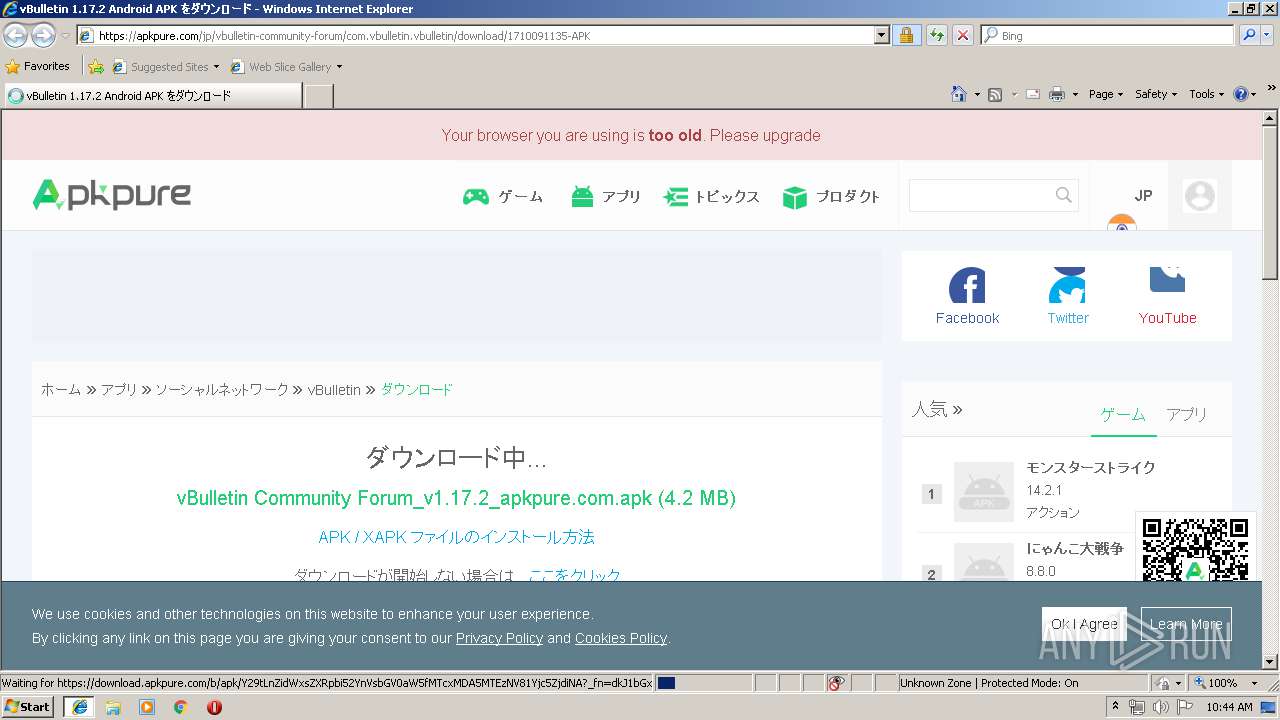Show hidden system tray icons
1280x720 pixels.
(1116, 707)
